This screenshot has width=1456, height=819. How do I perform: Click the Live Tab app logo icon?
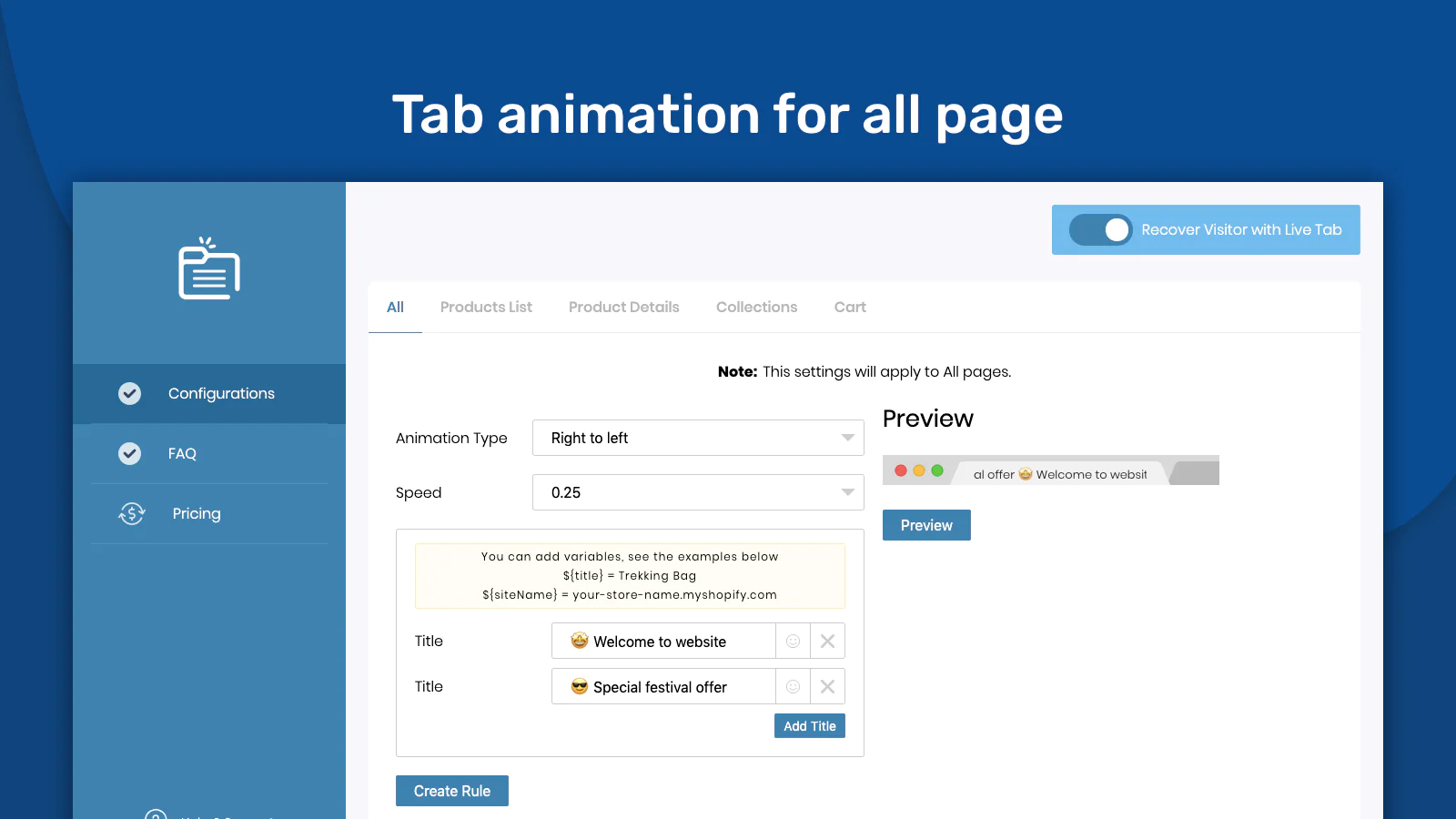coord(208,269)
